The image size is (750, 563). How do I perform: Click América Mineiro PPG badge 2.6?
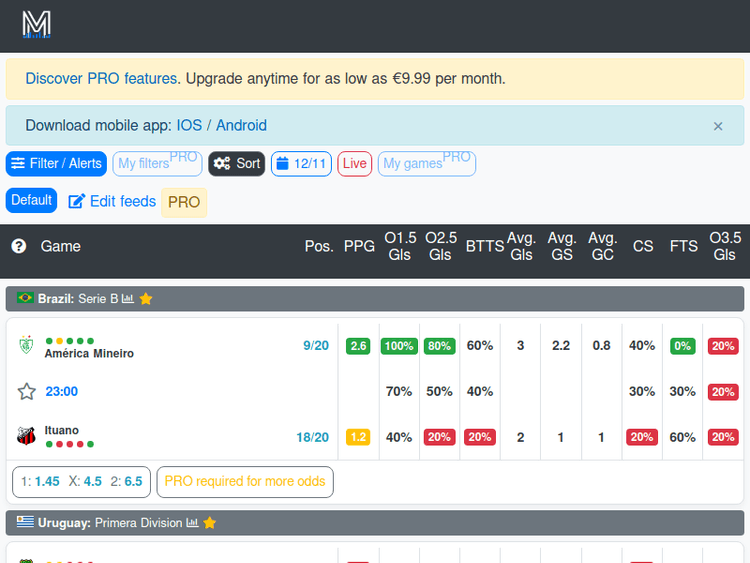click(x=358, y=346)
